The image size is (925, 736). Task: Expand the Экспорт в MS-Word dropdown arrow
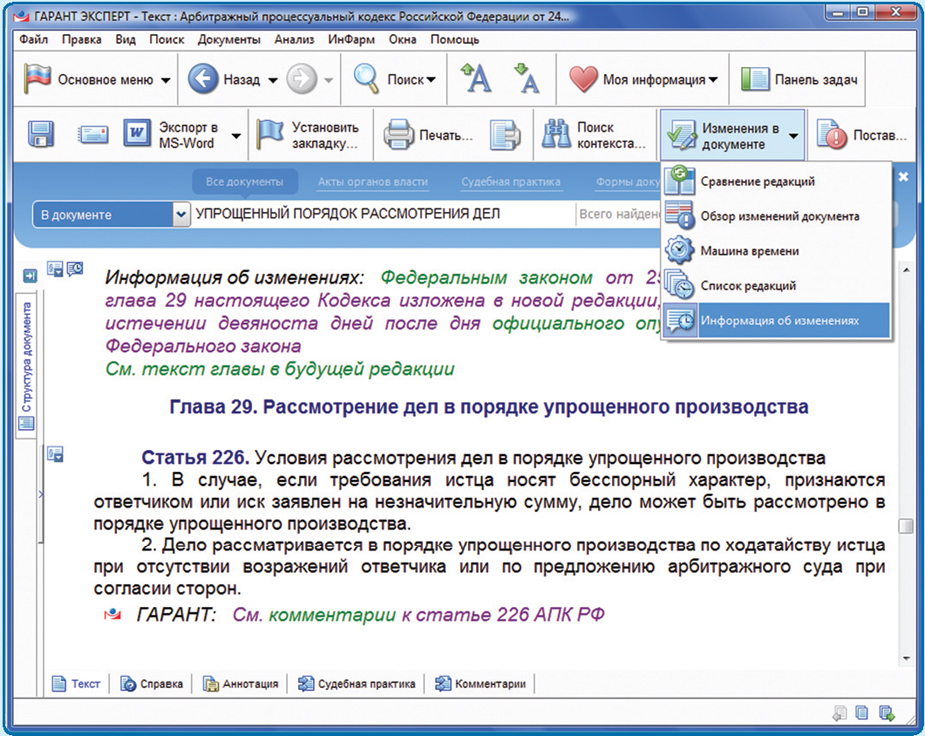(x=237, y=136)
